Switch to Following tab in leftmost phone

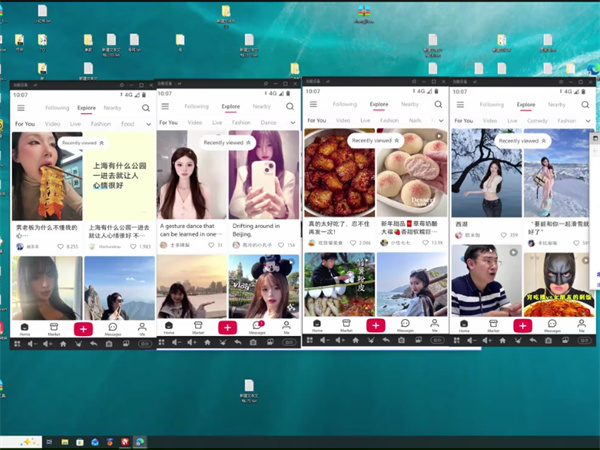(57, 108)
